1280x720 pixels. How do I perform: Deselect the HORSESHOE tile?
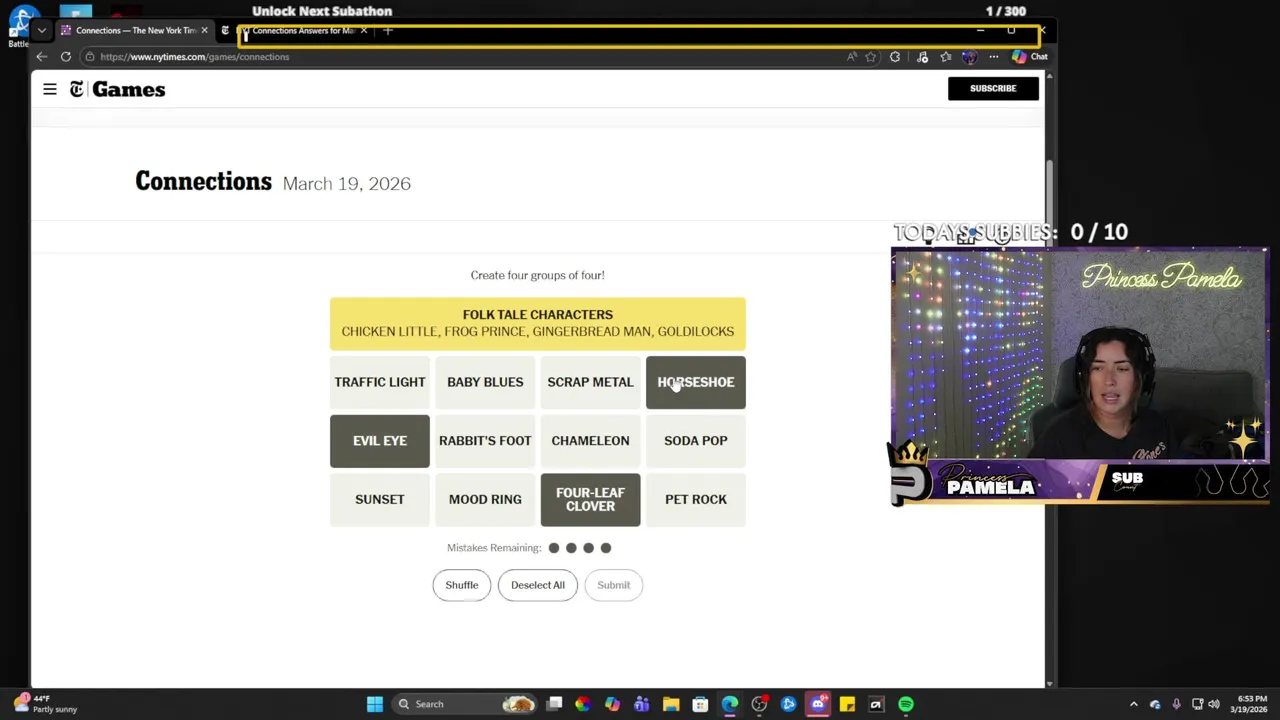click(x=696, y=382)
